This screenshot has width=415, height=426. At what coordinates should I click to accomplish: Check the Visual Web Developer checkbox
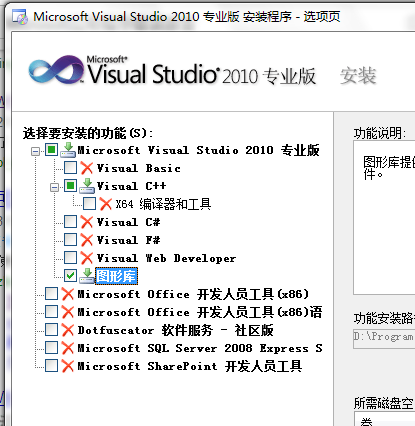70,258
